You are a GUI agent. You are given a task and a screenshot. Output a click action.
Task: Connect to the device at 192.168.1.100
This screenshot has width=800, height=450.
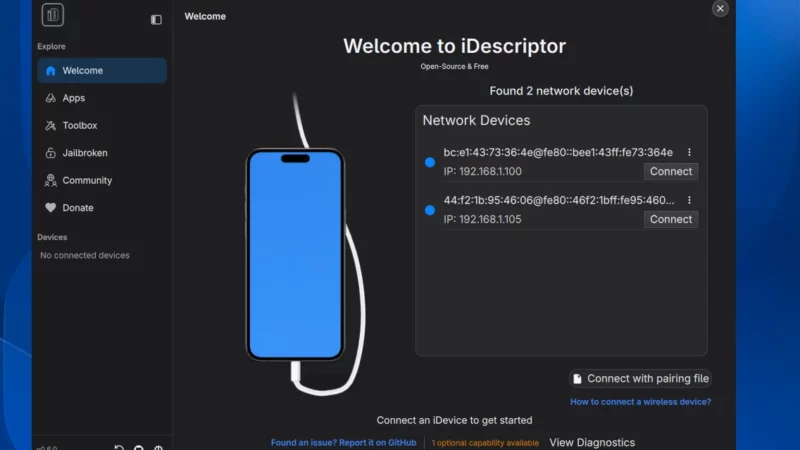tap(671, 171)
